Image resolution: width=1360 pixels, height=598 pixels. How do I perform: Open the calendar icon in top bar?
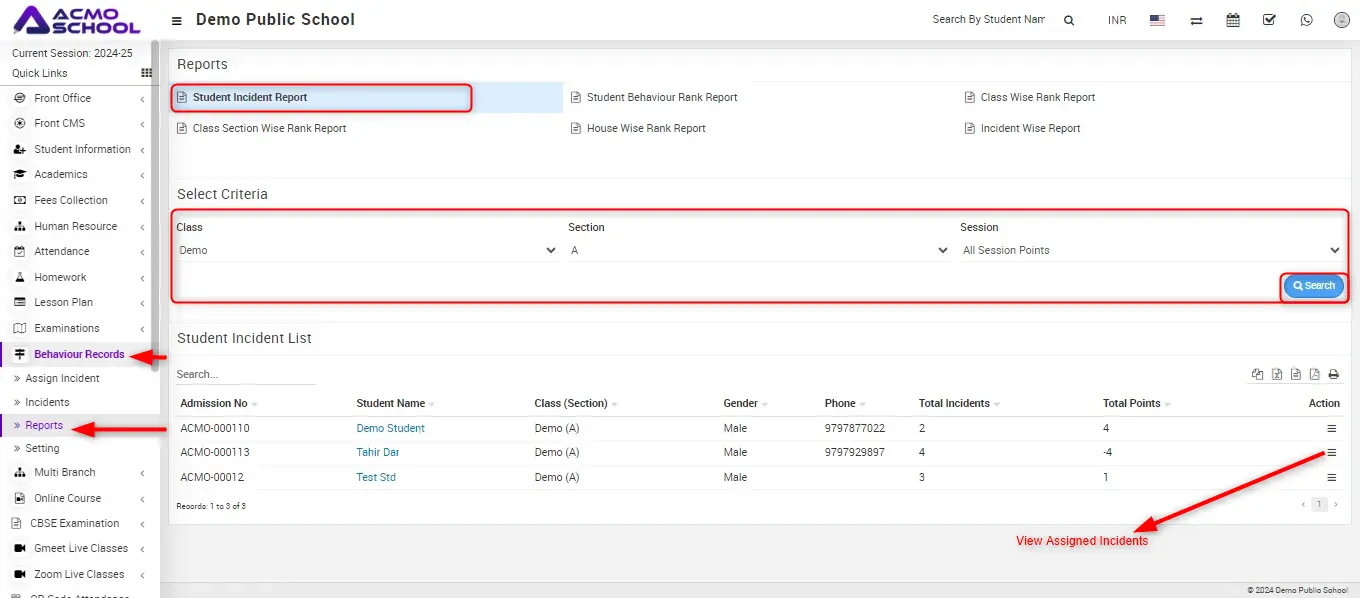[1232, 20]
